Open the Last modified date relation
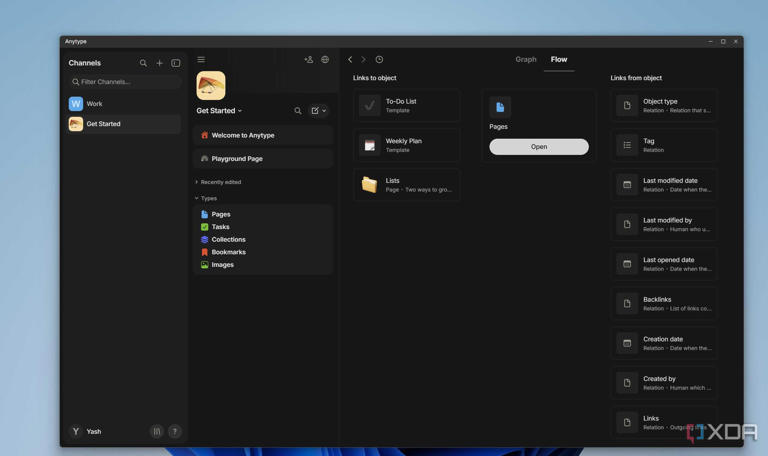The width and height of the screenshot is (768, 456). coord(664,185)
